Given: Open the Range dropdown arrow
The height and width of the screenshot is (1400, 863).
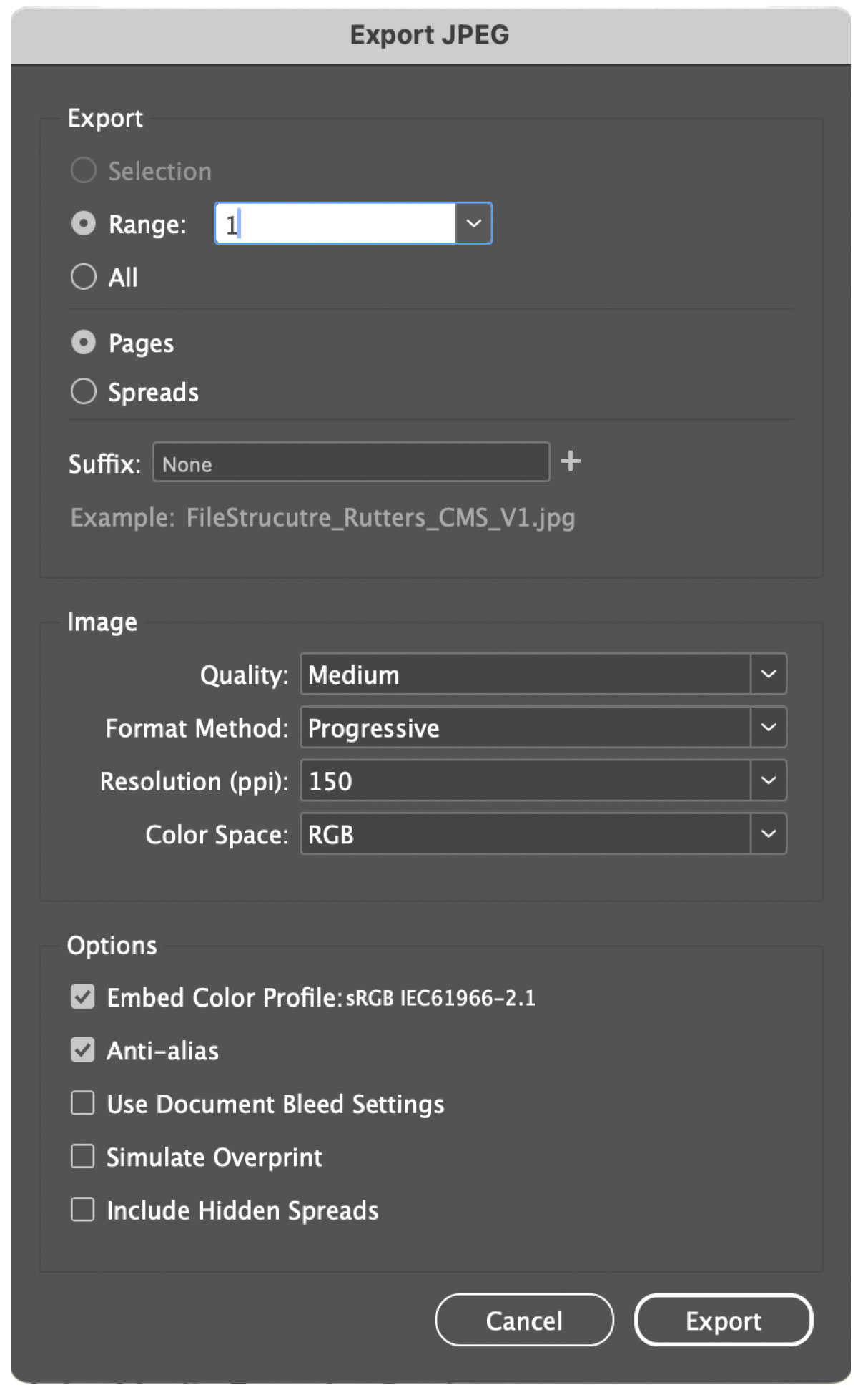Looking at the screenshot, I should [473, 223].
